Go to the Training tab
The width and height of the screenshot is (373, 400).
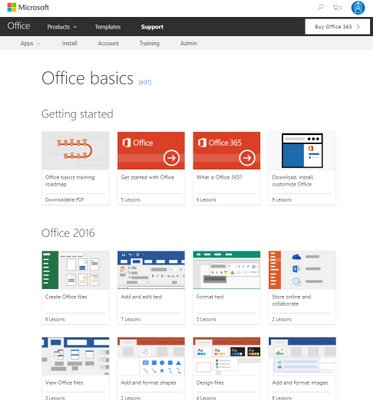(x=149, y=43)
